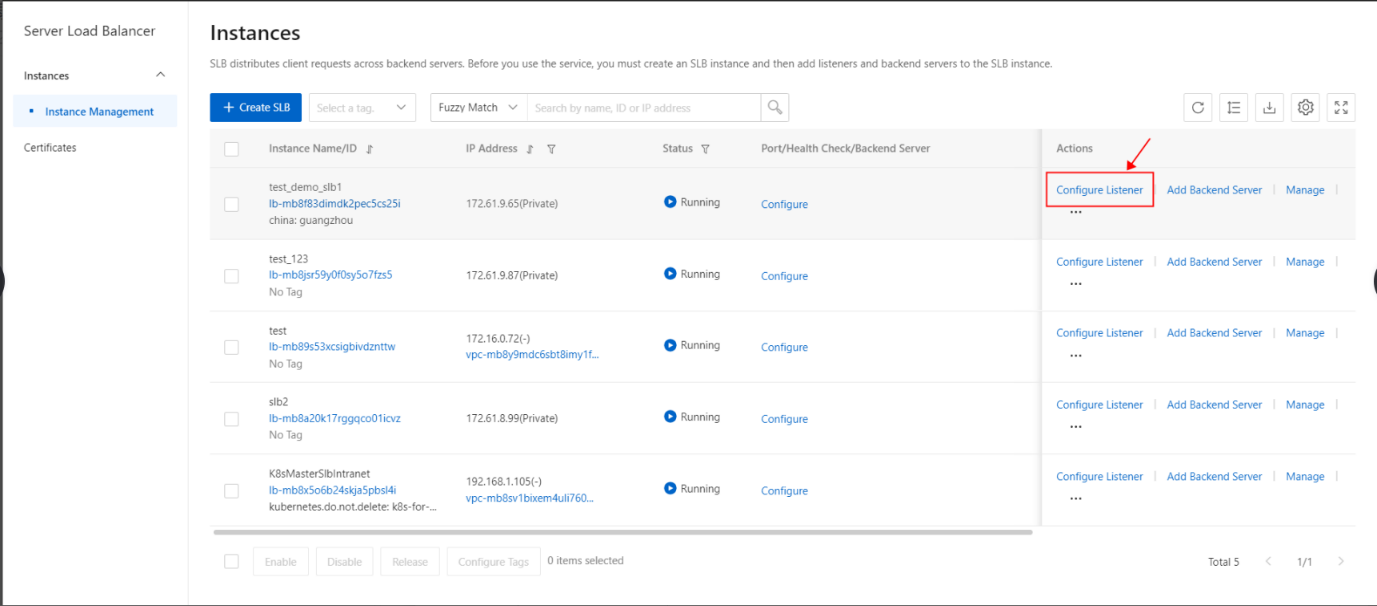Check the select-all checkbox in table header
Image resolution: width=1377 pixels, height=606 pixels.
[232, 149]
